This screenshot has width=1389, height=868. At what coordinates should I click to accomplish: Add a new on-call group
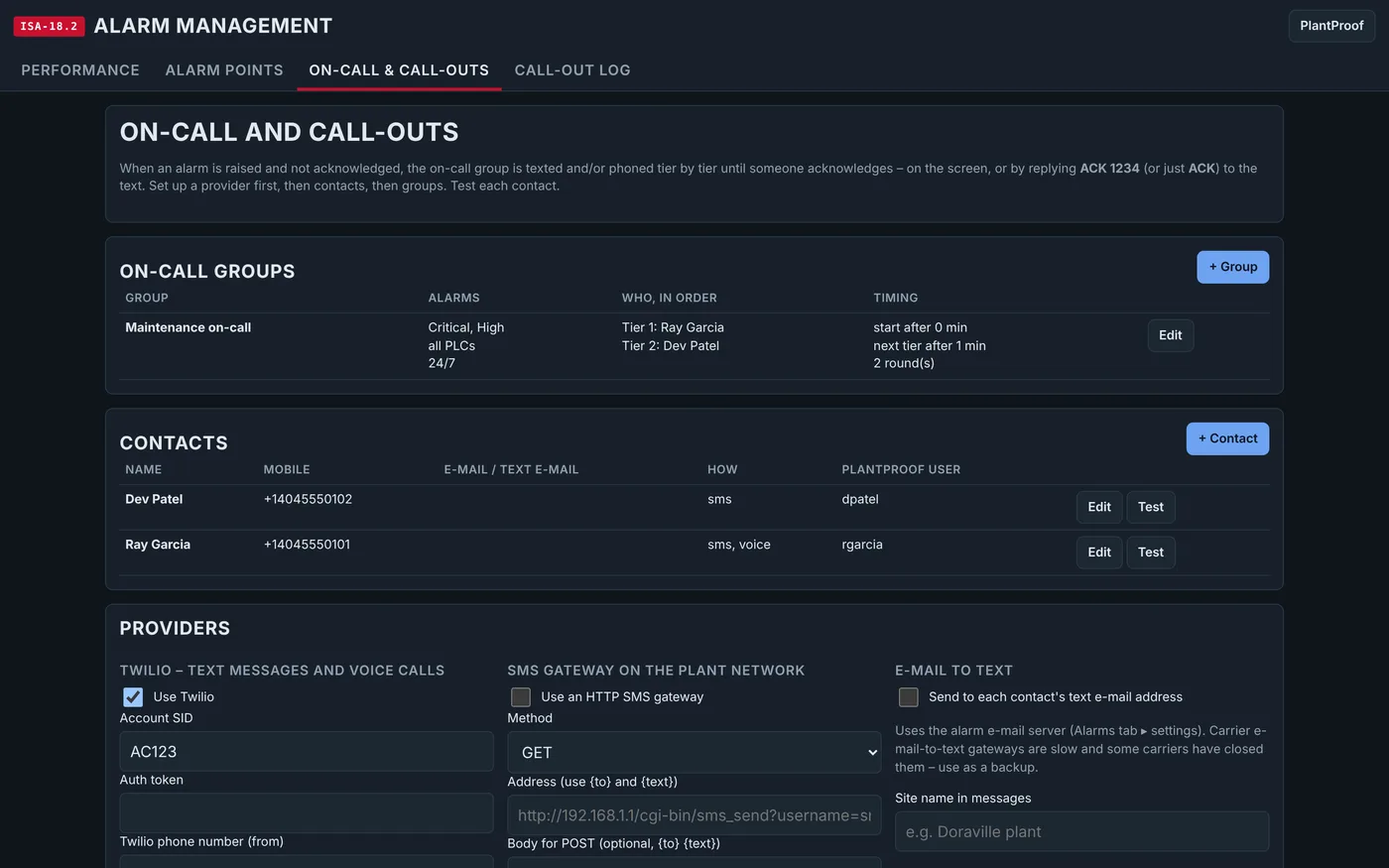tap(1233, 267)
